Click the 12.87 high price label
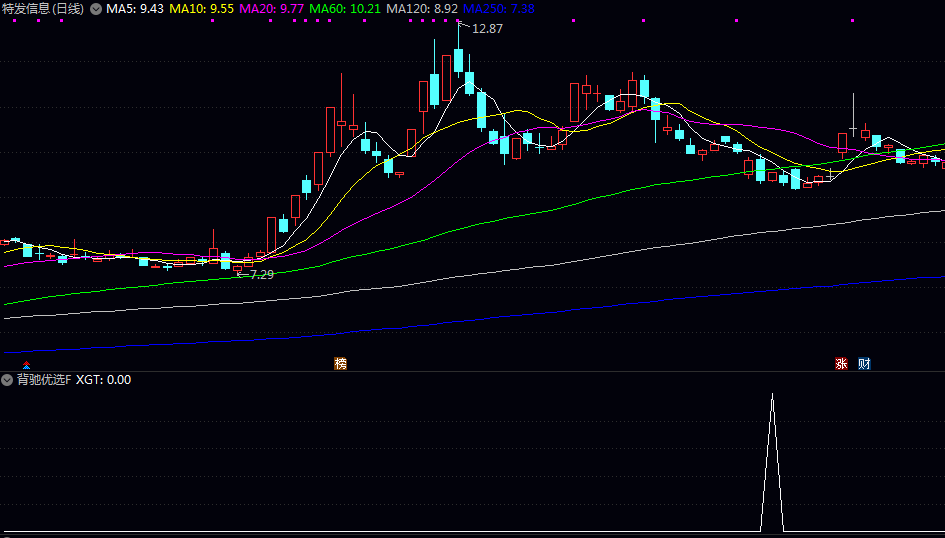This screenshot has height=538, width=945. click(487, 29)
